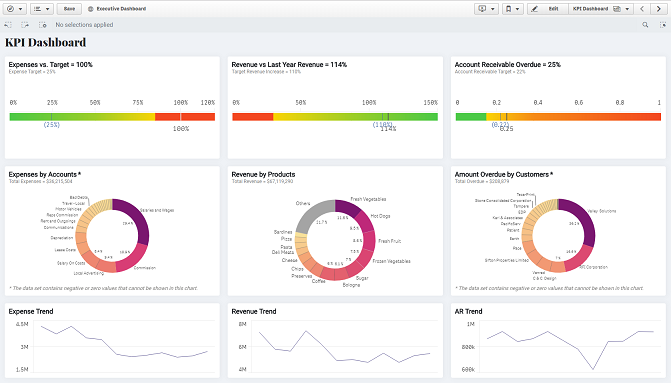Open the bookmarks menu
Screen dimensions: 671x383
click(x=512, y=9)
